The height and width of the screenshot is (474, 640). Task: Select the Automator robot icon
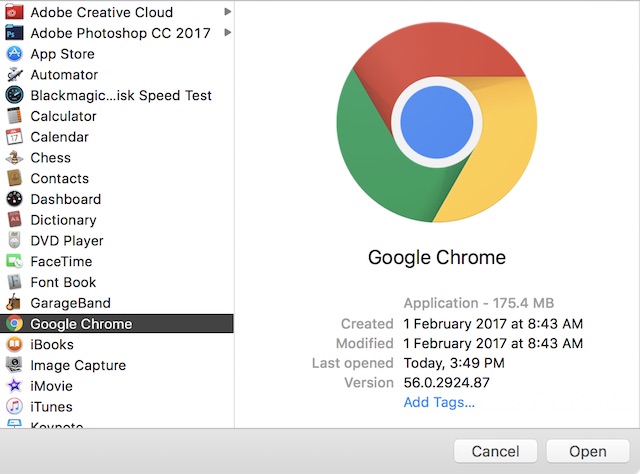pyautogui.click(x=14, y=75)
